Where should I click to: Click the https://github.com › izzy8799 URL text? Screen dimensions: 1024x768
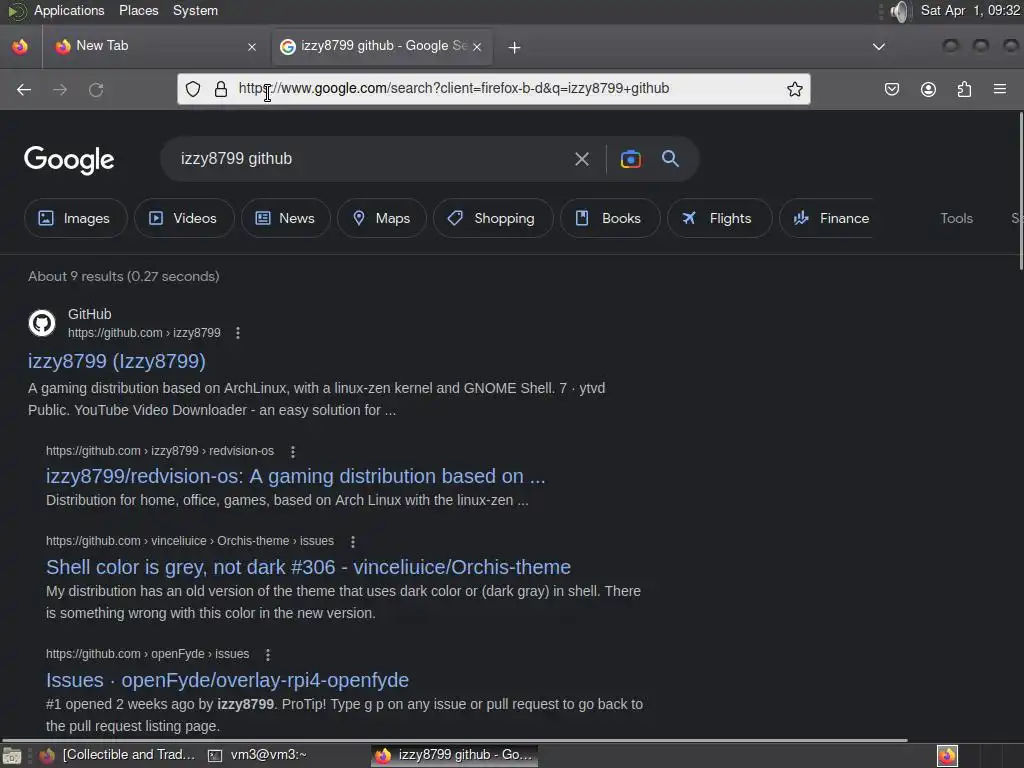(x=144, y=333)
